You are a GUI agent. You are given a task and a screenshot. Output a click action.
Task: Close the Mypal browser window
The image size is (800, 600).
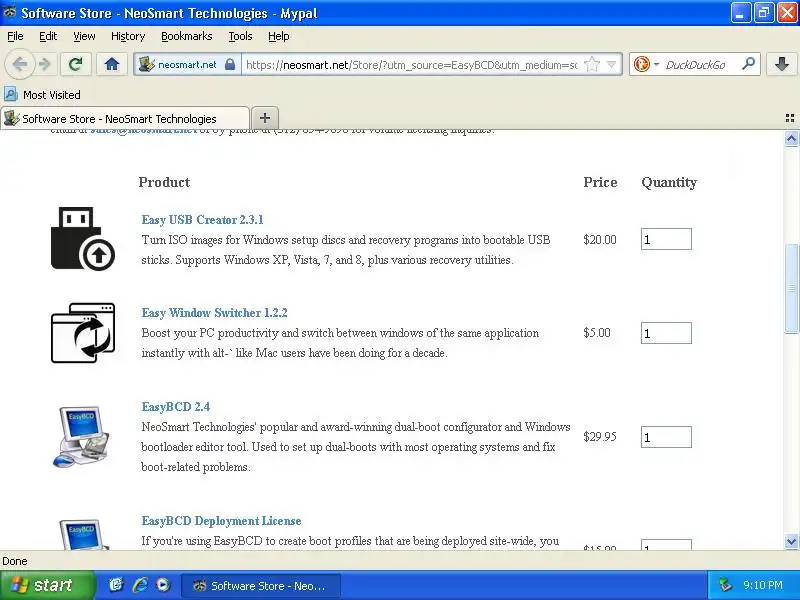coord(787,13)
